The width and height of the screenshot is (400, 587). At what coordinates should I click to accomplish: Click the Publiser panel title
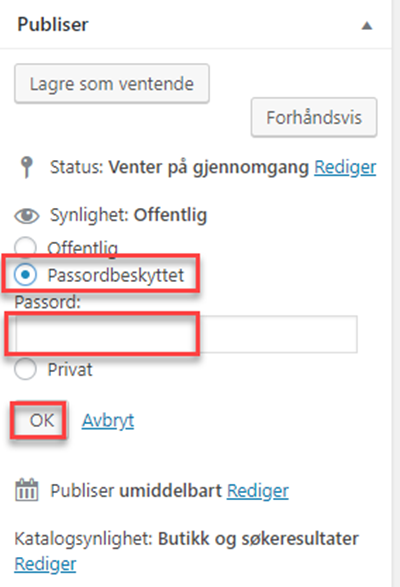(53, 25)
